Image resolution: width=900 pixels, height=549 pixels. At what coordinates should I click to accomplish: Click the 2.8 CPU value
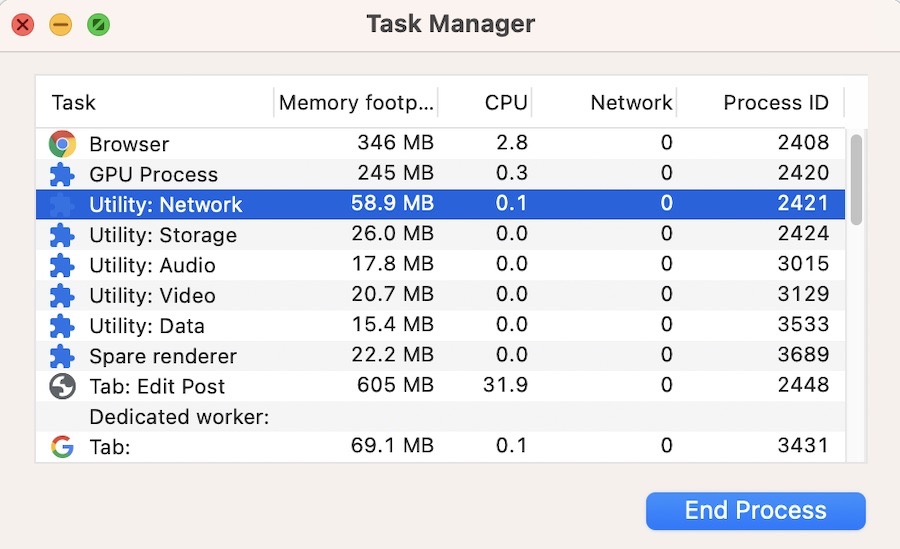[x=511, y=142]
